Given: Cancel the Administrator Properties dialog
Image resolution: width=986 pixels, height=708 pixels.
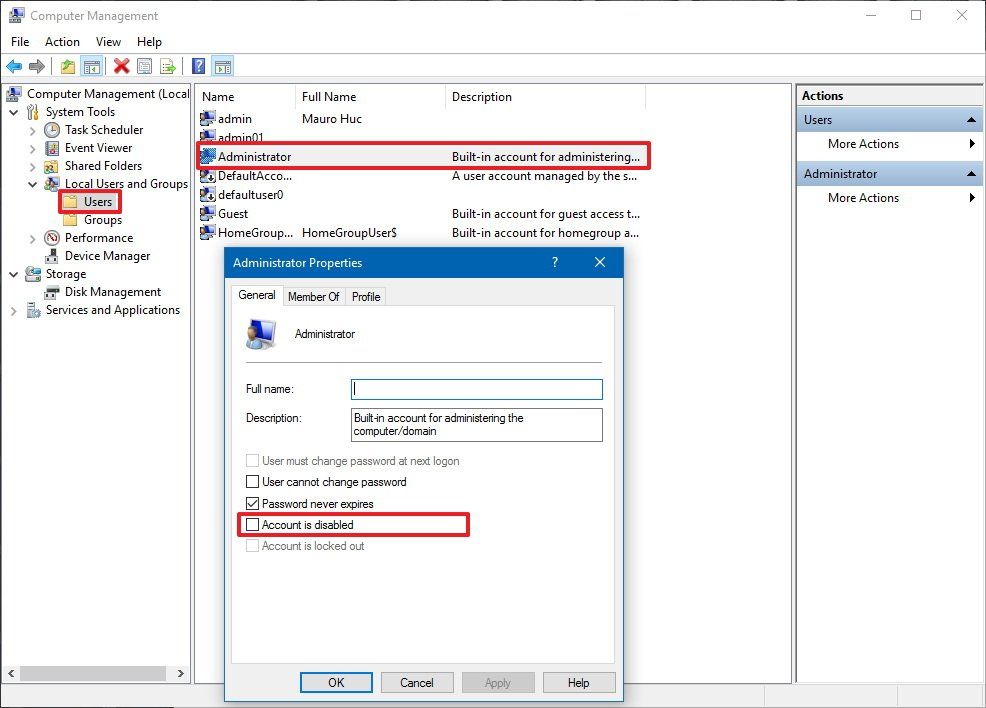Looking at the screenshot, I should click(x=417, y=682).
